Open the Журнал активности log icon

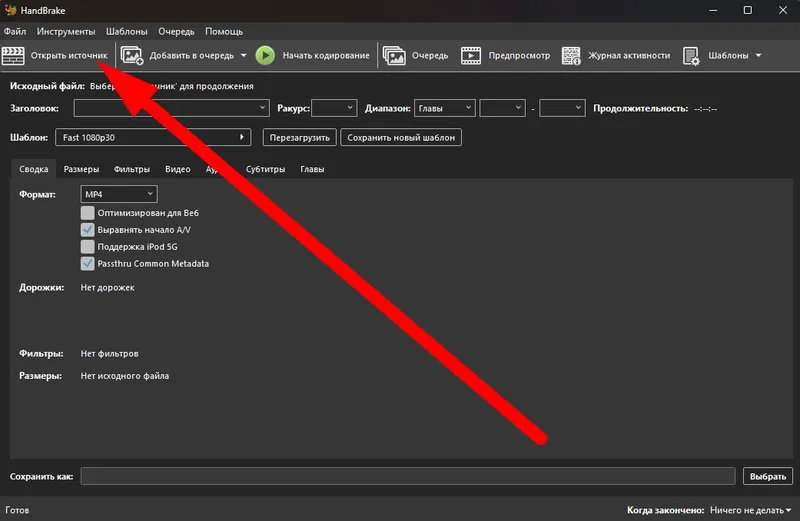point(571,56)
